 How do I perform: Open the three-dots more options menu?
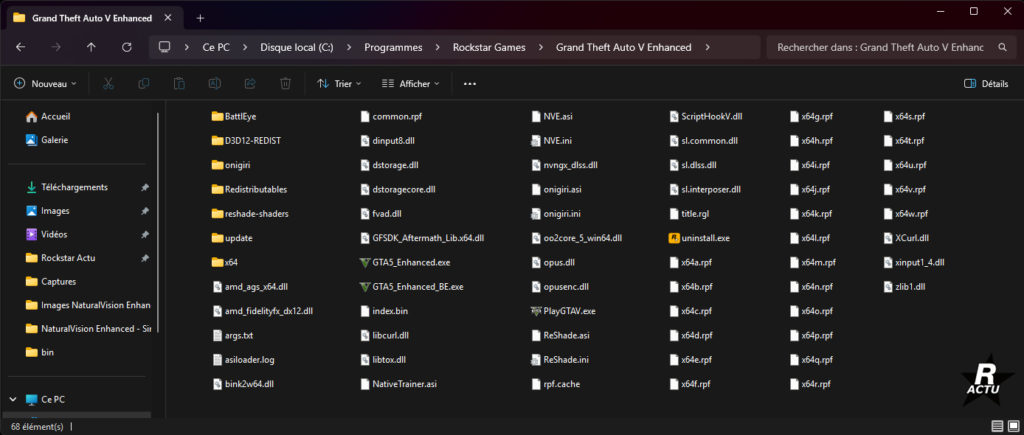click(x=470, y=84)
